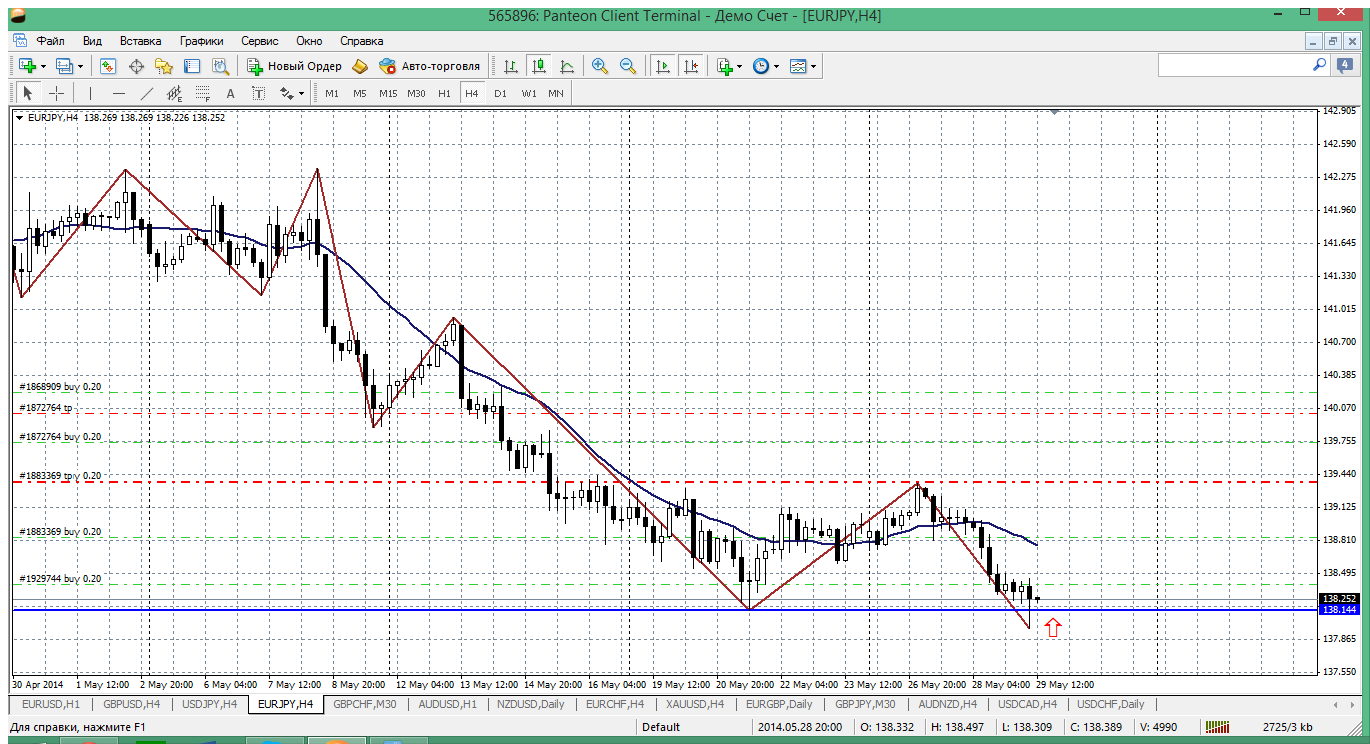Screen dimensions: 1370x744
Task: Switch chart to line chart view
Action: click(567, 66)
